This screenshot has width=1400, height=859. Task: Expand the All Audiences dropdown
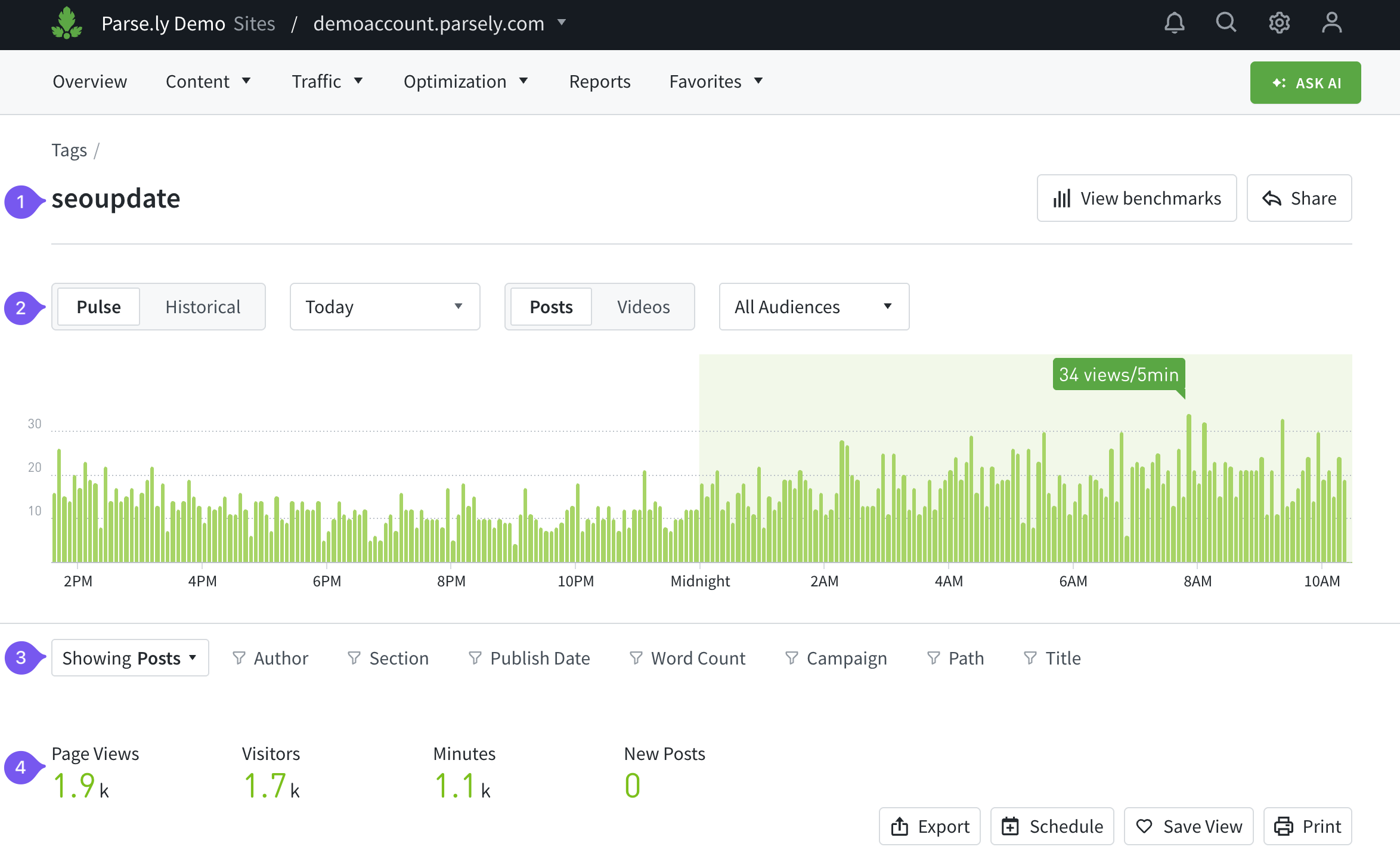(x=813, y=307)
